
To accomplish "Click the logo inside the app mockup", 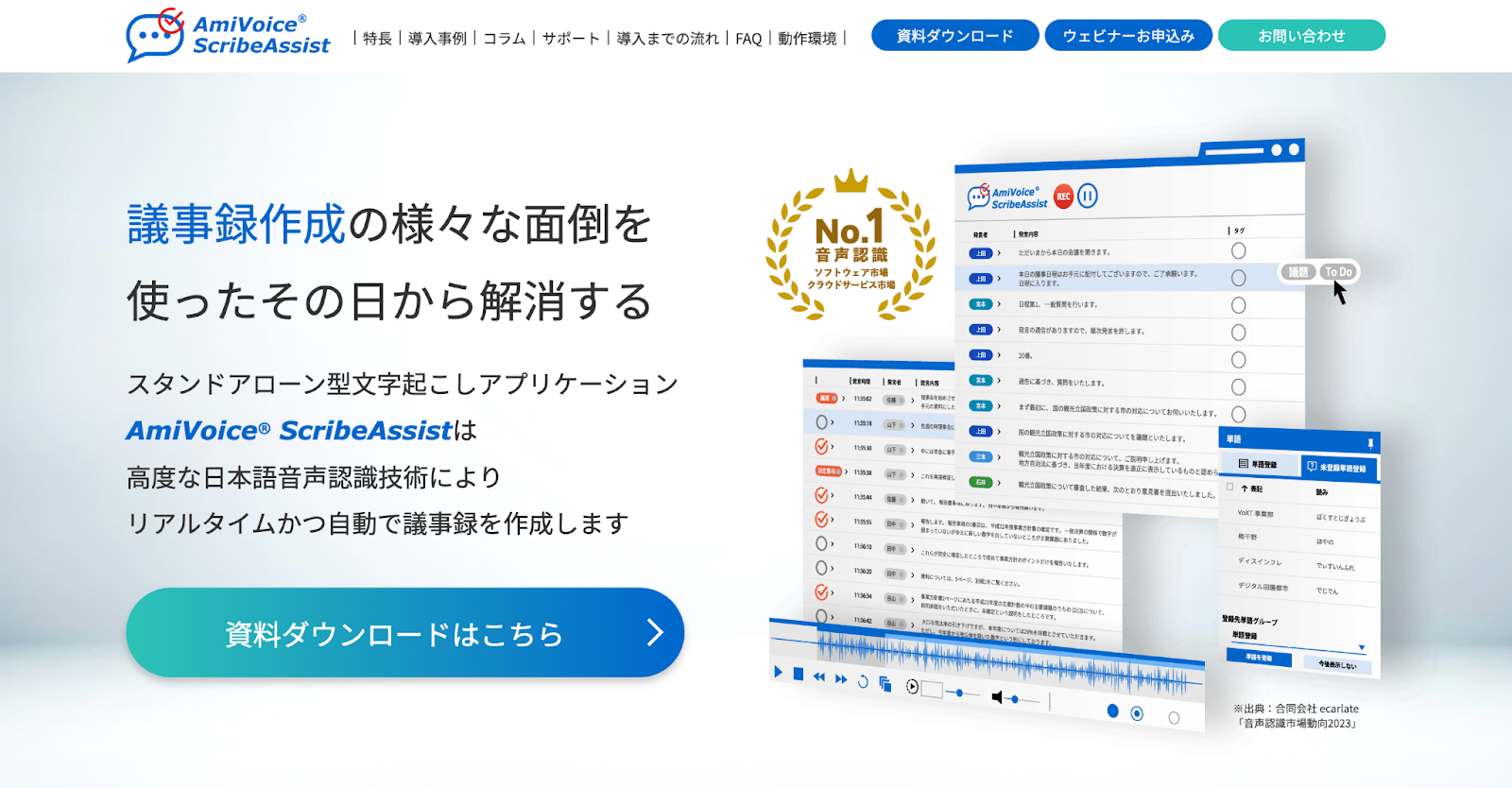I will pyautogui.click(x=1007, y=197).
